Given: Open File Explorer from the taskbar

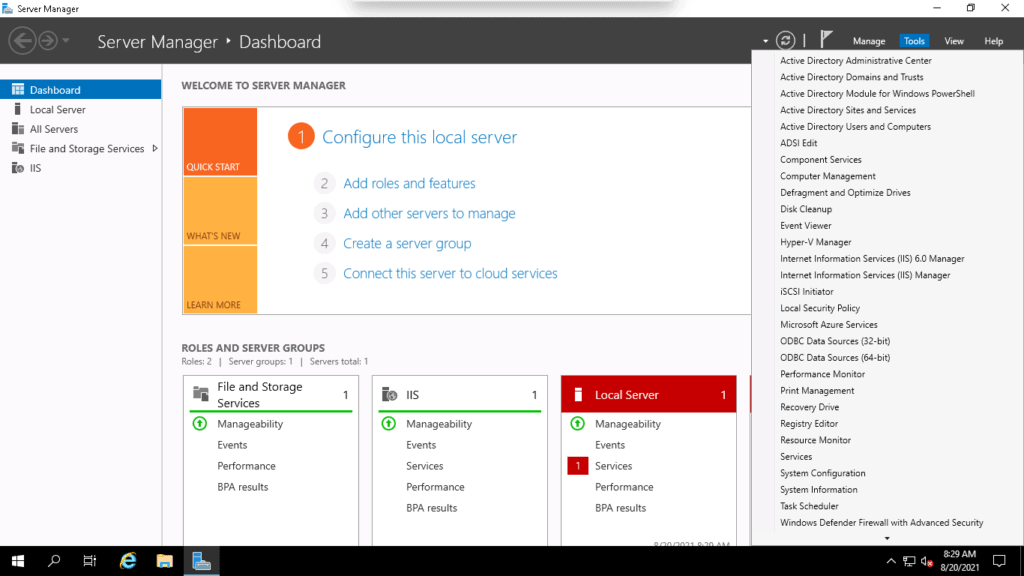Looking at the screenshot, I should (x=164, y=561).
